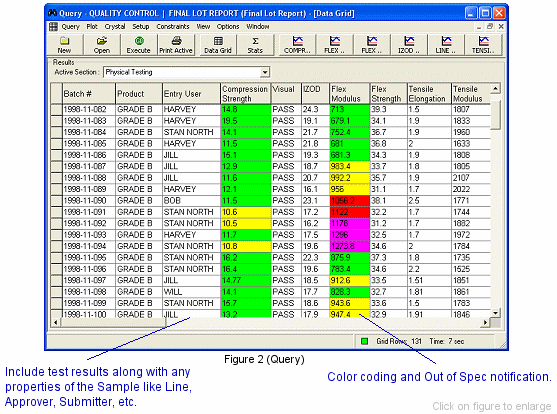Viewport: 557px width, 414px height.
Task: Click IZOD cell 24.3
Action: pos(315,109)
